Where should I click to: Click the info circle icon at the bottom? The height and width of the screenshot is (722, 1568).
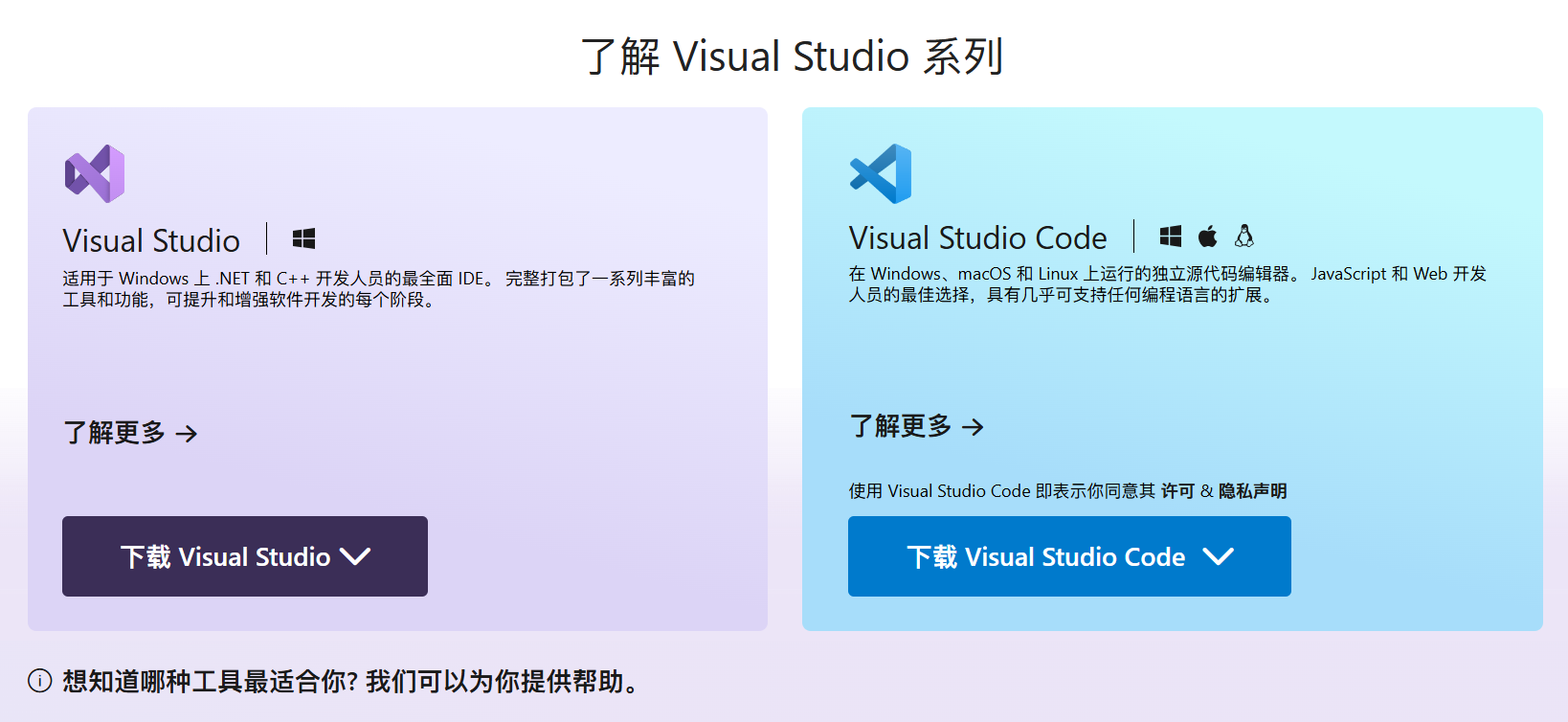[39, 681]
